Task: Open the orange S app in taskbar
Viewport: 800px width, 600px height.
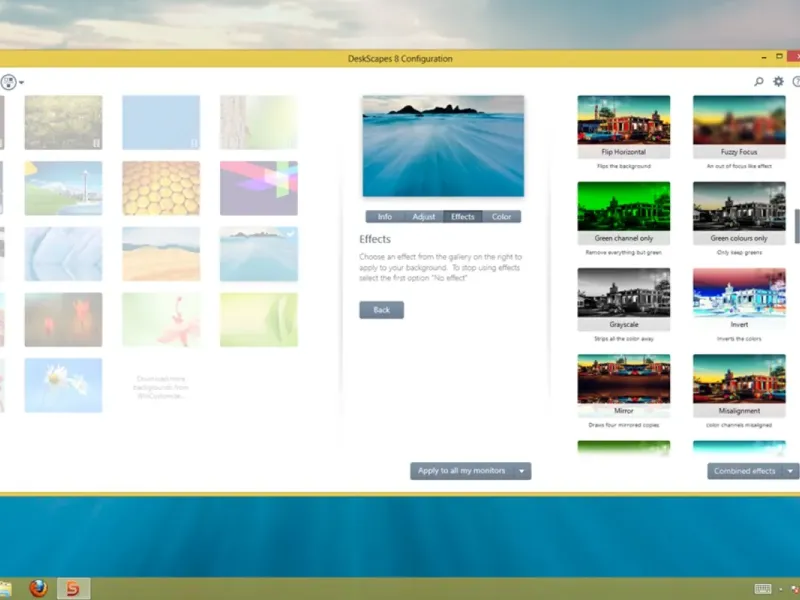Action: (x=73, y=588)
